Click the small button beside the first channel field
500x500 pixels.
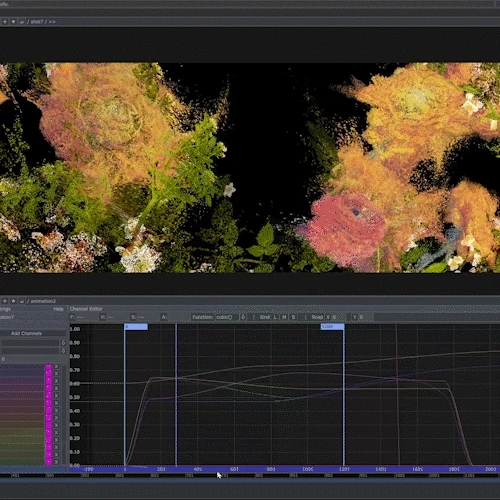(63, 343)
